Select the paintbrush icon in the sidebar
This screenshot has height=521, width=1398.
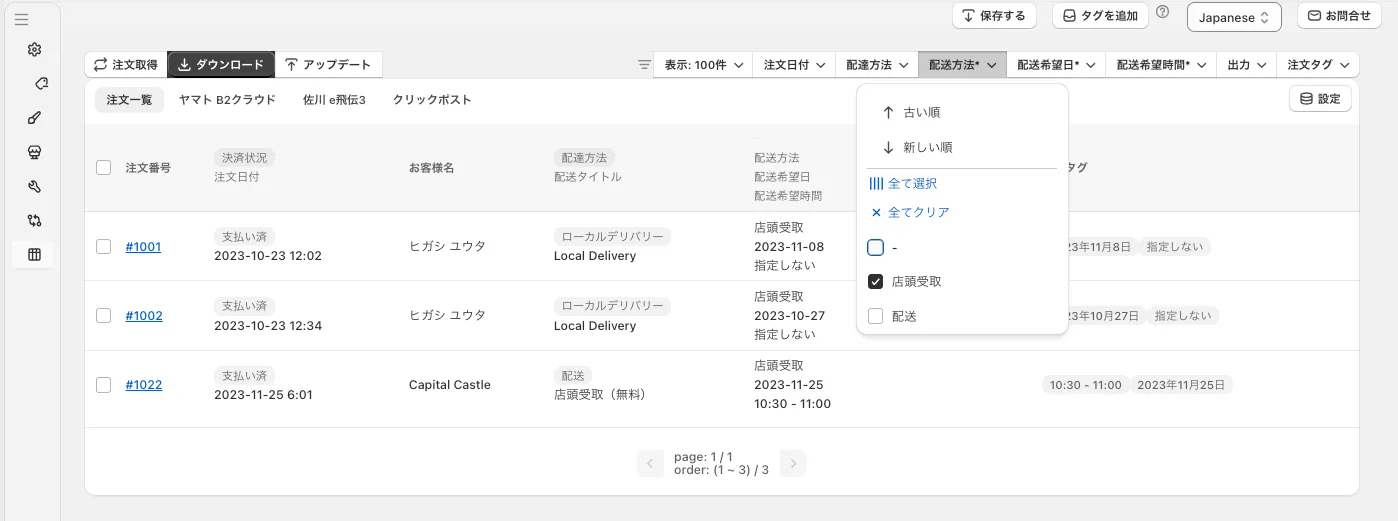pyautogui.click(x=34, y=118)
